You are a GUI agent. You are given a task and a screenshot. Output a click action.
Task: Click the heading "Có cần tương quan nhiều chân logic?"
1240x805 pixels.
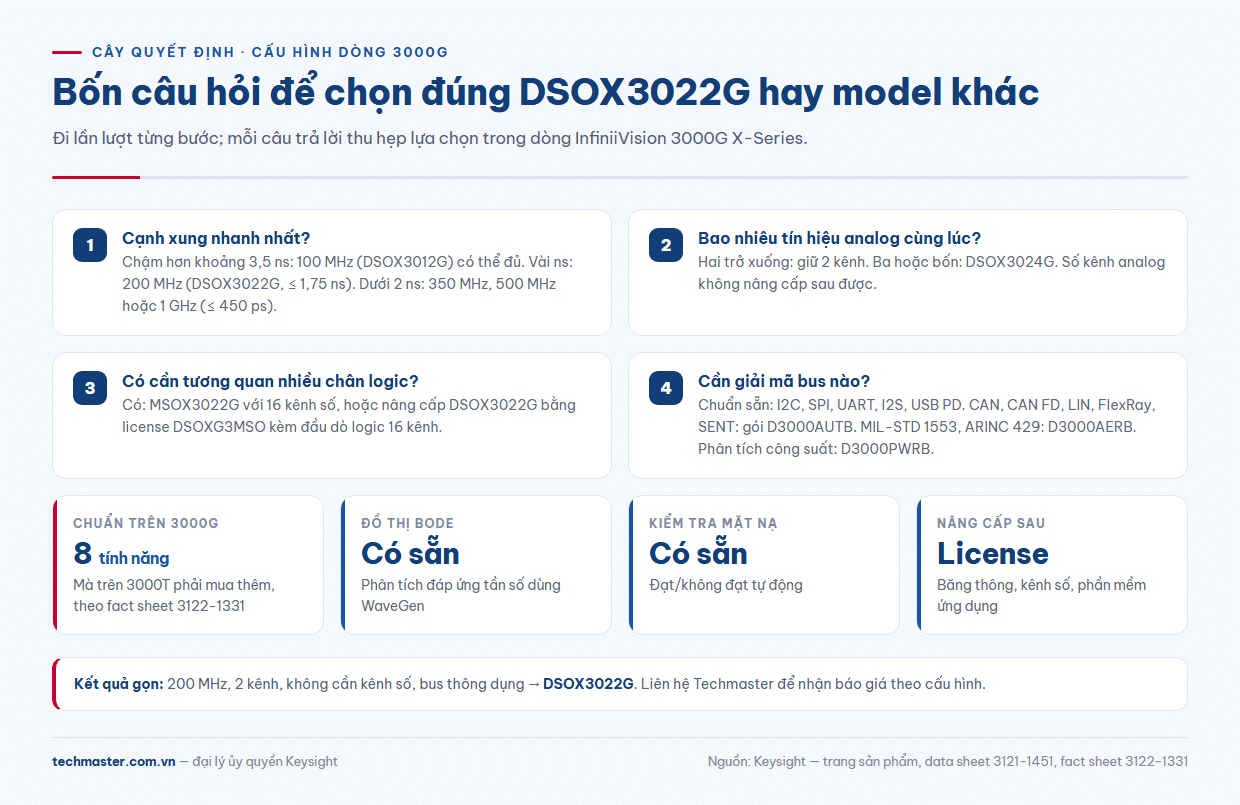[270, 381]
